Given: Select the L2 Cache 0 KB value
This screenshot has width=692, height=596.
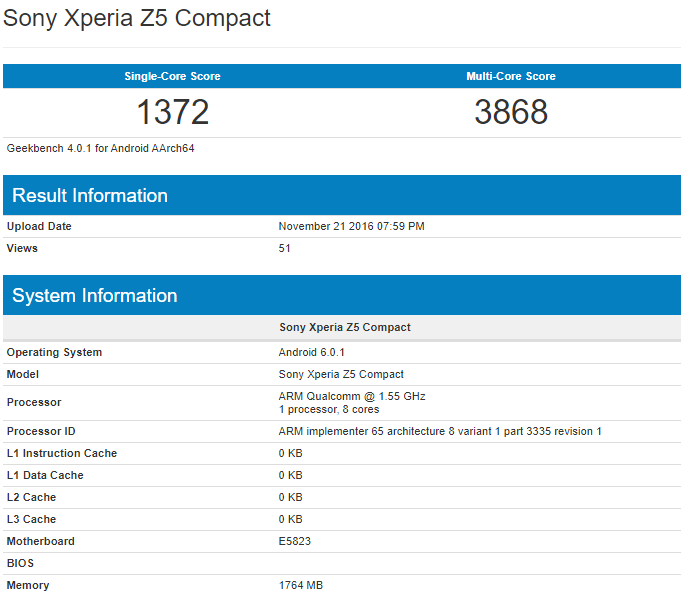Looking at the screenshot, I should click(x=290, y=498).
